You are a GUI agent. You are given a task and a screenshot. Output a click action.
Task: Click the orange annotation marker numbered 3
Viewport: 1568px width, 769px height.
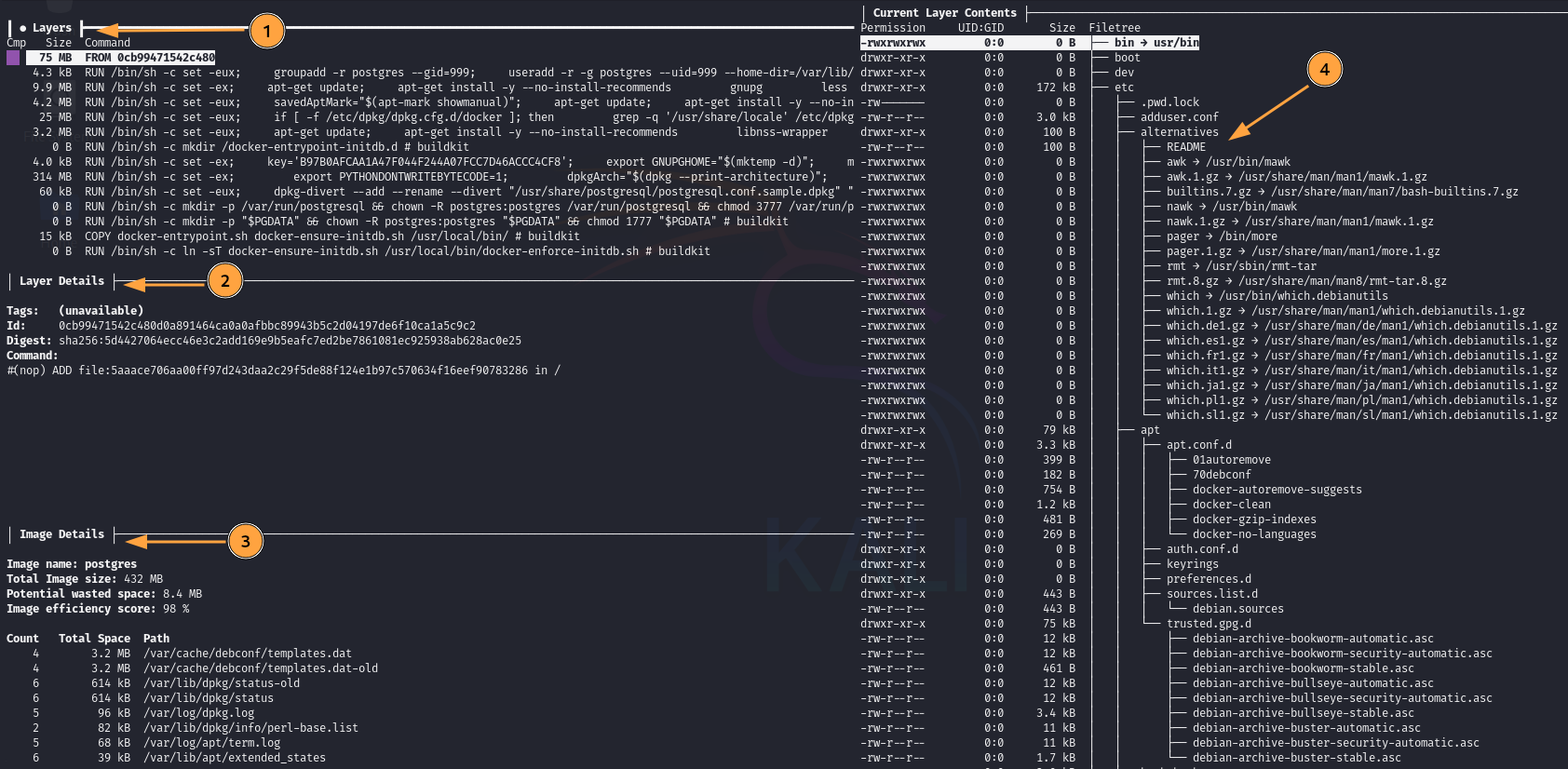(245, 541)
